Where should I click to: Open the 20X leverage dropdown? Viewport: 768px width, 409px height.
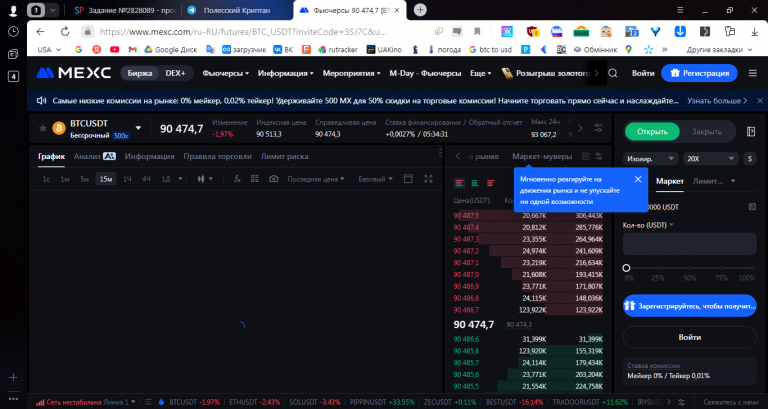click(710, 159)
